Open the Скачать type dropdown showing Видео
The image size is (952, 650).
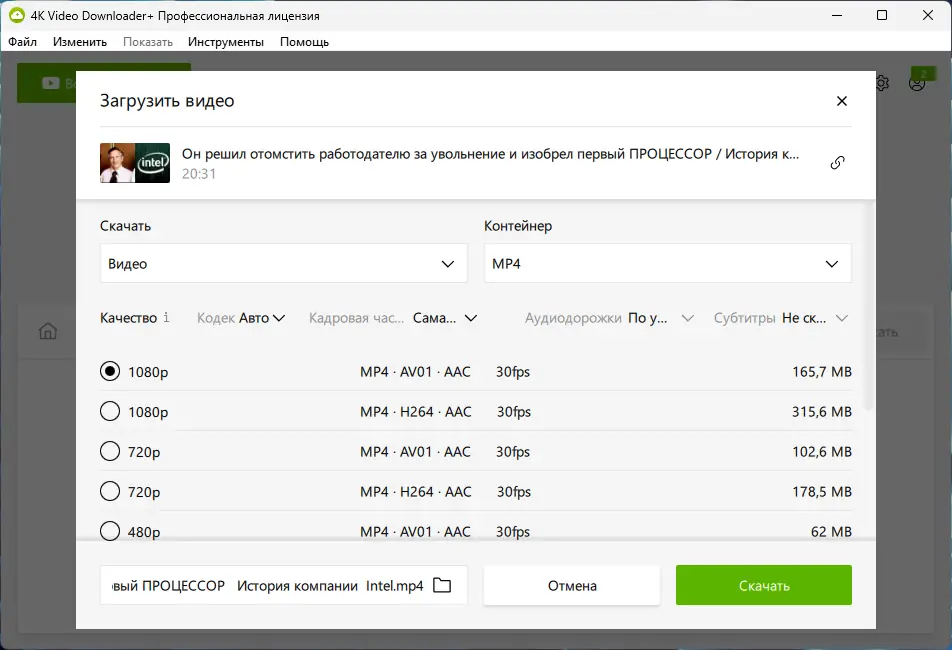coord(284,263)
